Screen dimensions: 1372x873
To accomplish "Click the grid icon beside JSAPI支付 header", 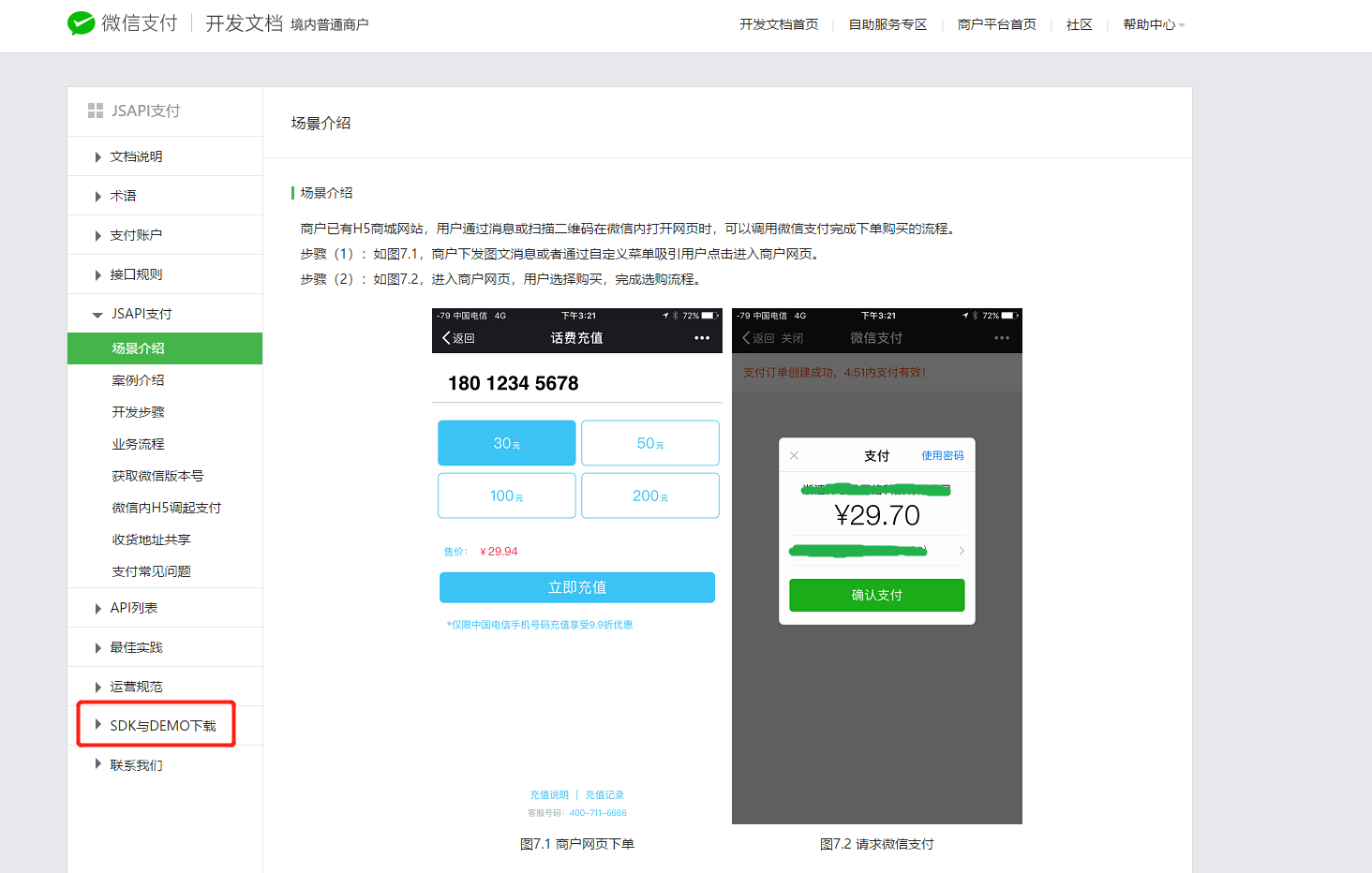I will coord(96,111).
